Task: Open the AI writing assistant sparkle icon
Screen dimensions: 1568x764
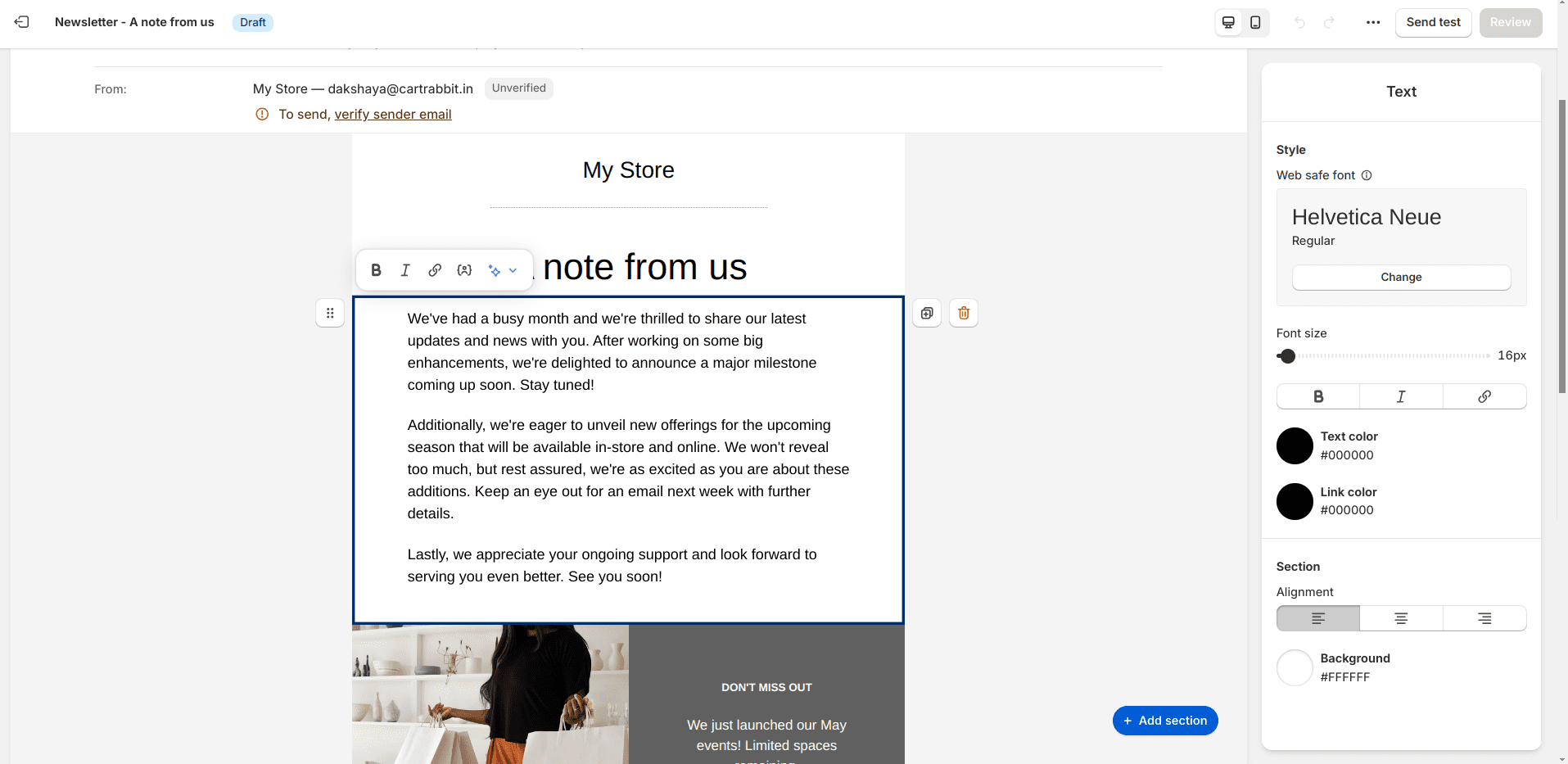Action: point(494,269)
